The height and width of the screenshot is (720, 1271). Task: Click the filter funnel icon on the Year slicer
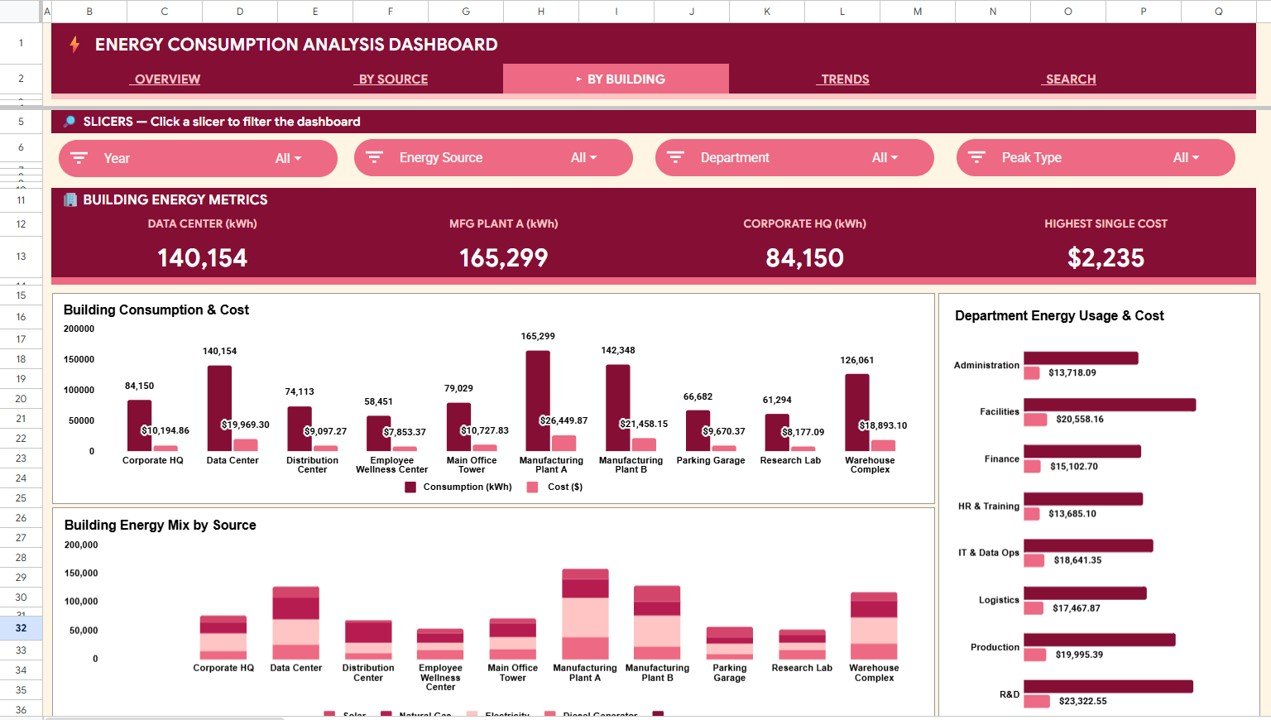click(x=78, y=157)
